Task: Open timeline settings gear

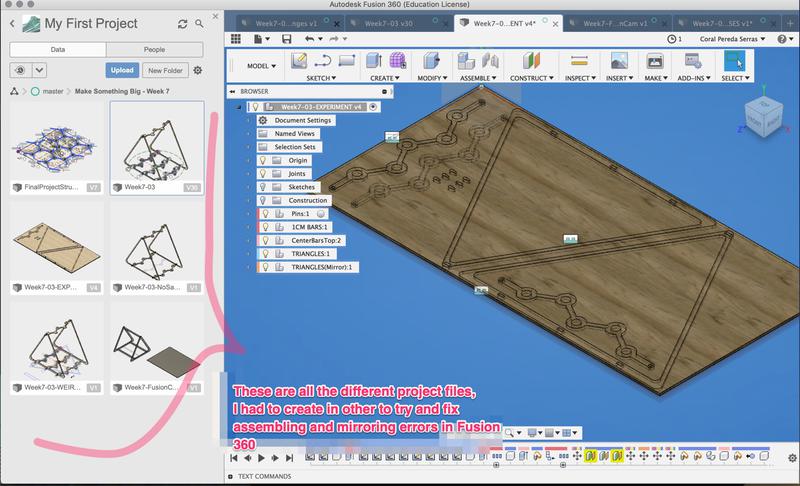Action: (x=792, y=458)
